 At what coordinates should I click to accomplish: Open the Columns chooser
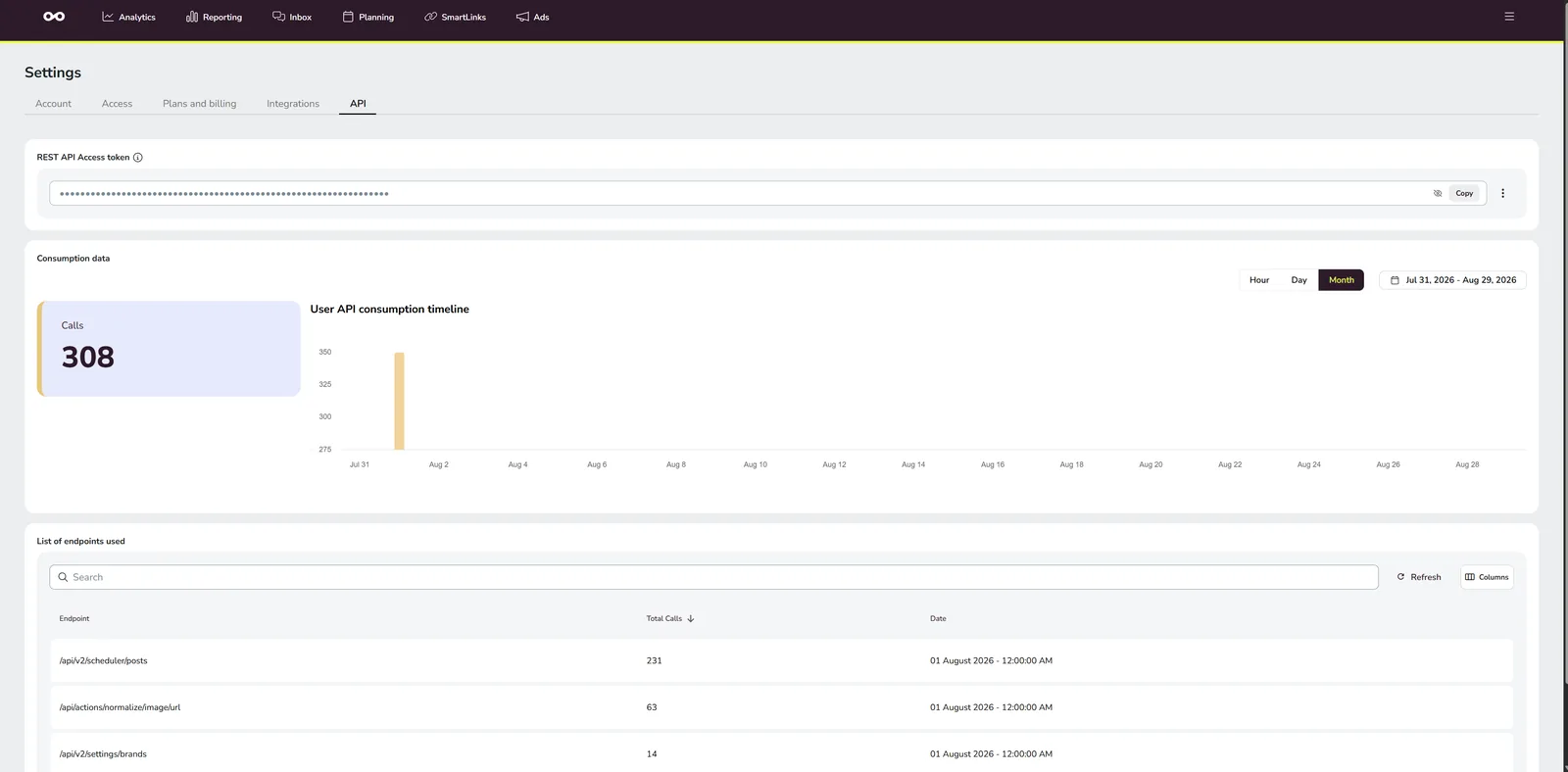pos(1487,577)
